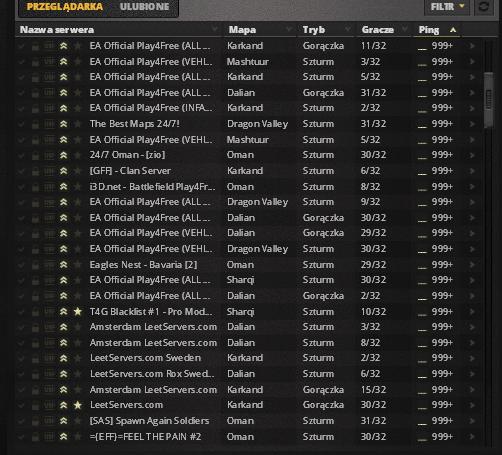Click rank chevron on EA Official Sharqi 30/32 row
Screen dimensions: 502x455
click(x=63, y=280)
